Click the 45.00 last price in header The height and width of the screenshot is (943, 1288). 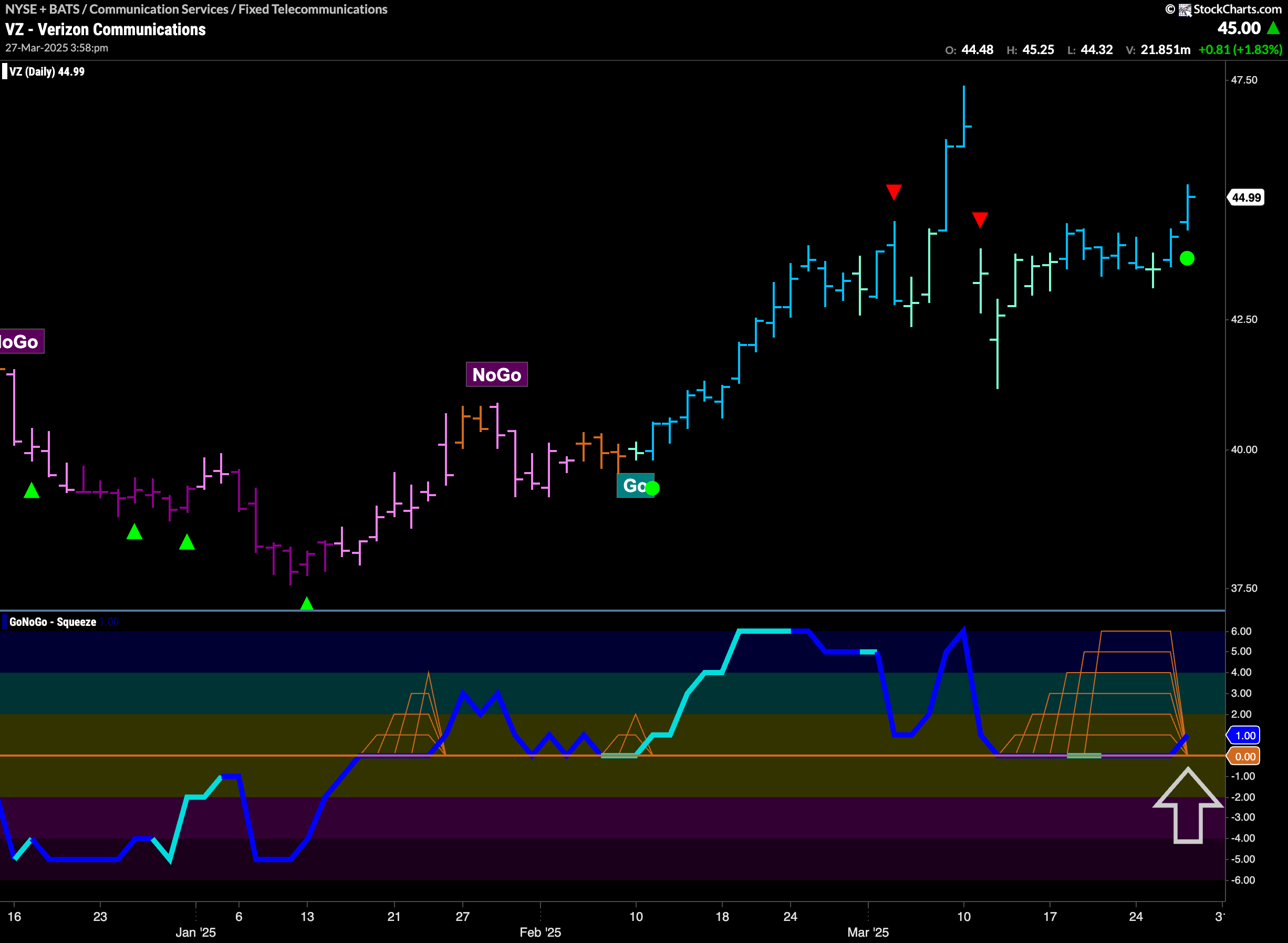tap(1239, 28)
